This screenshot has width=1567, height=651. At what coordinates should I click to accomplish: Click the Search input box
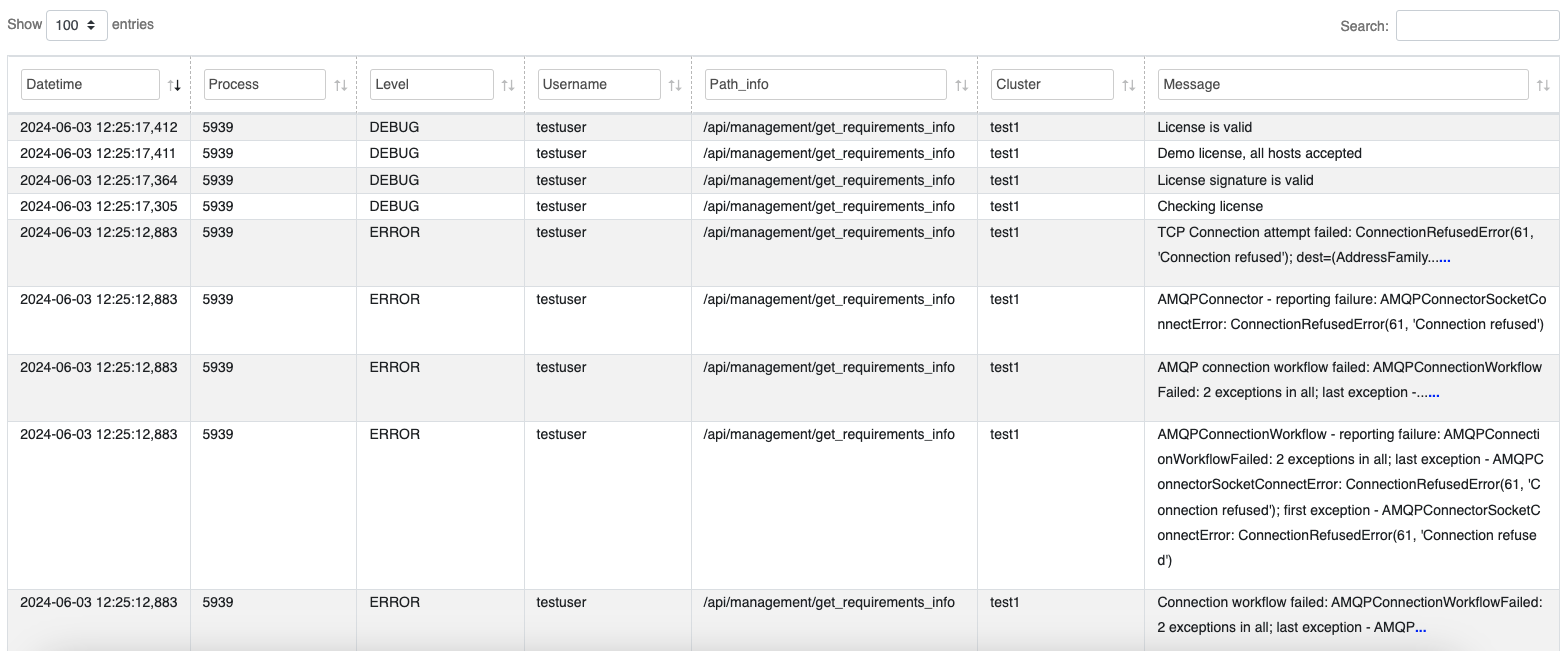pos(1476,26)
